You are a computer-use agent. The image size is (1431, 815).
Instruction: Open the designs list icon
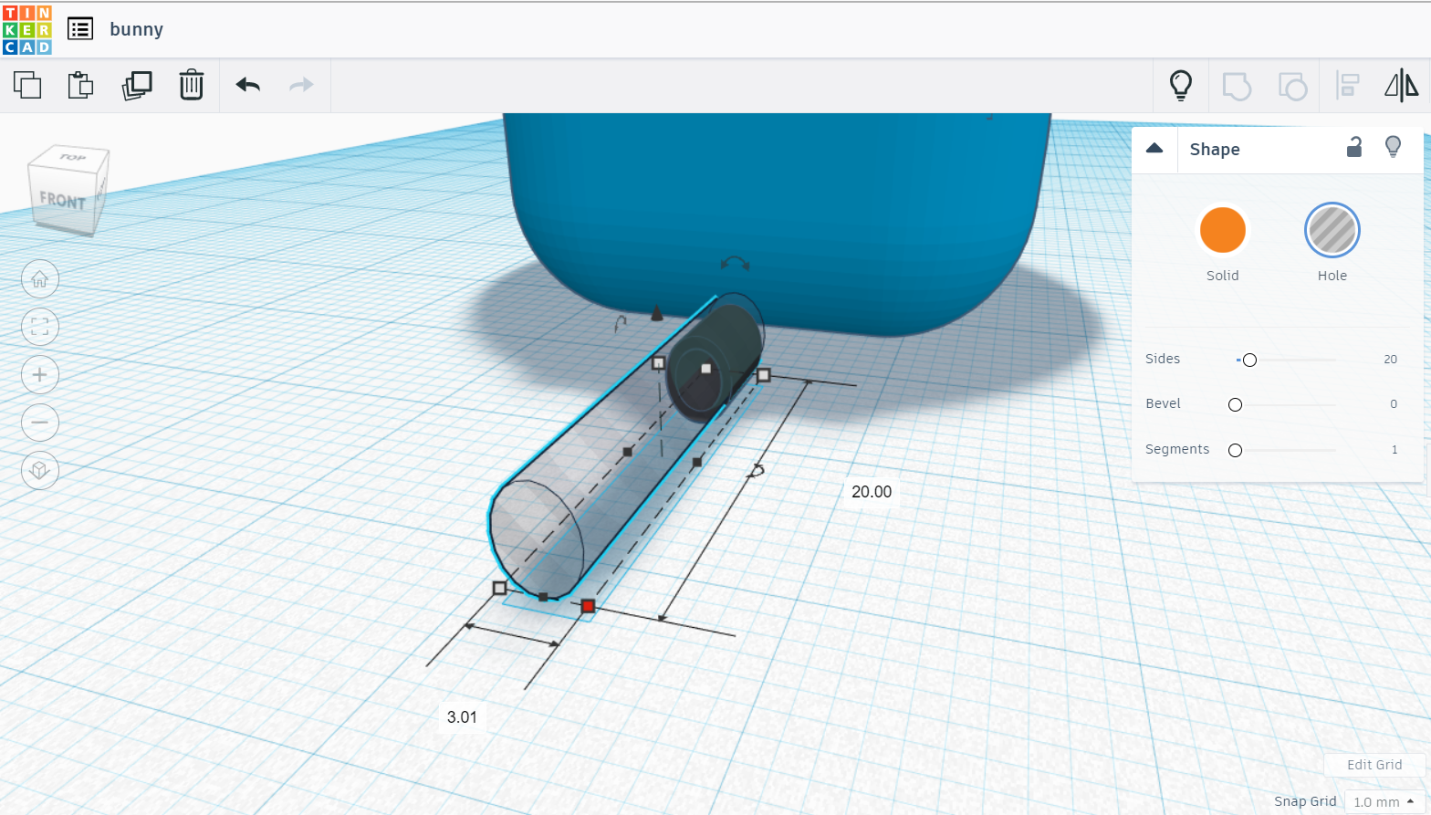80,29
